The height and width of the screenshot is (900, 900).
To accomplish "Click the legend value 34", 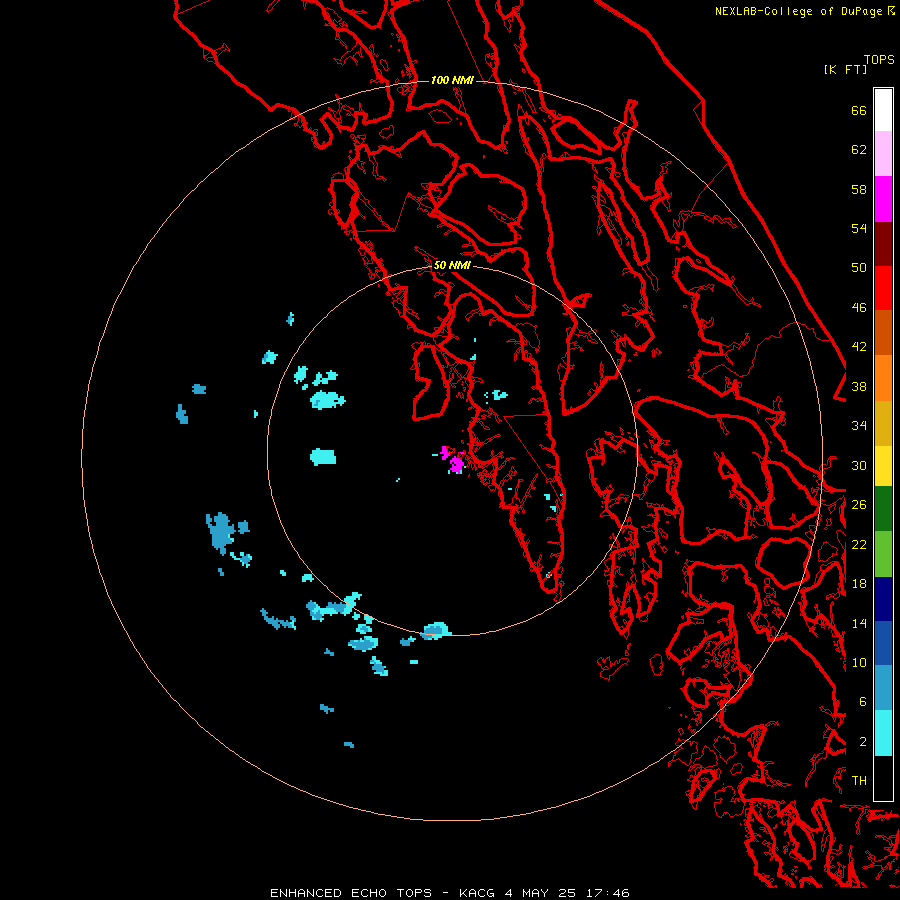I will (x=859, y=426).
